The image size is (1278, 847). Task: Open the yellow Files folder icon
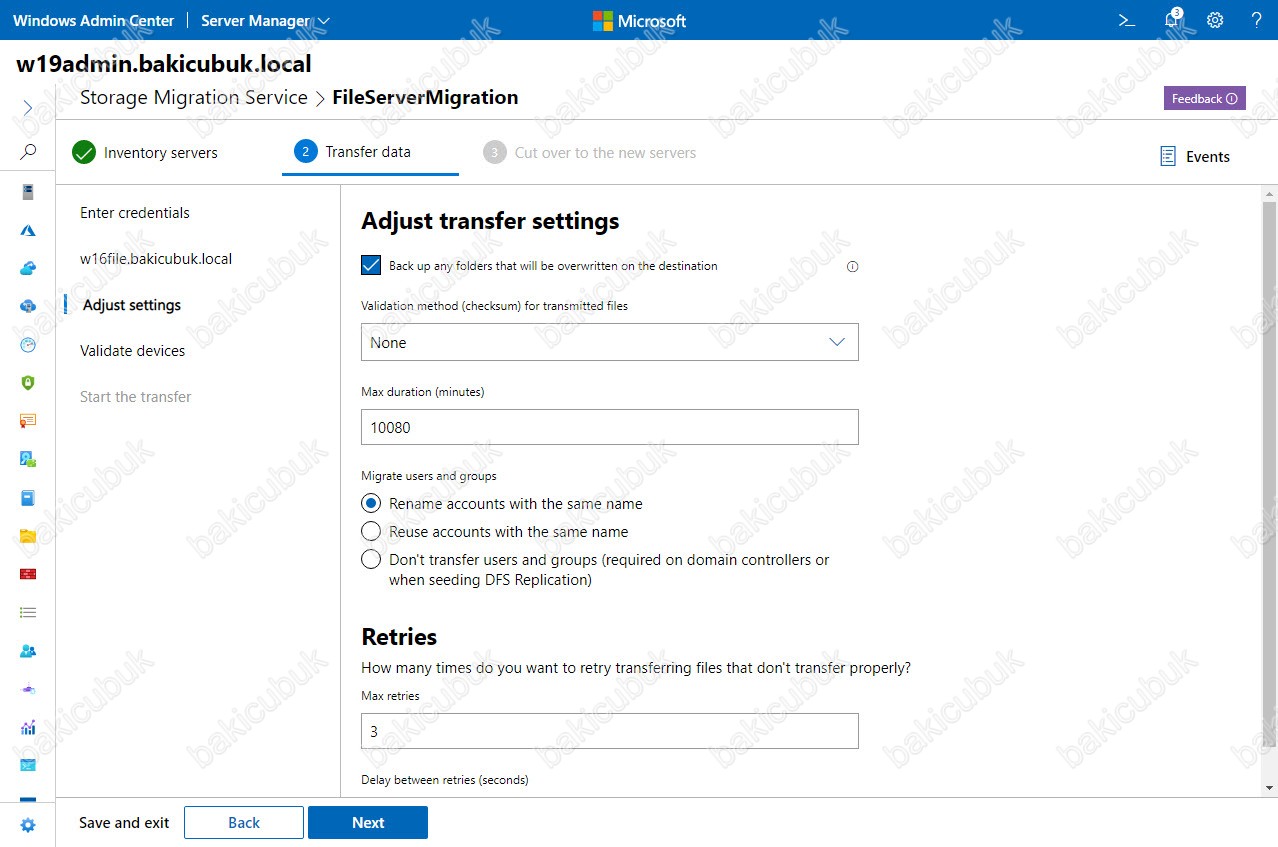pos(28,535)
